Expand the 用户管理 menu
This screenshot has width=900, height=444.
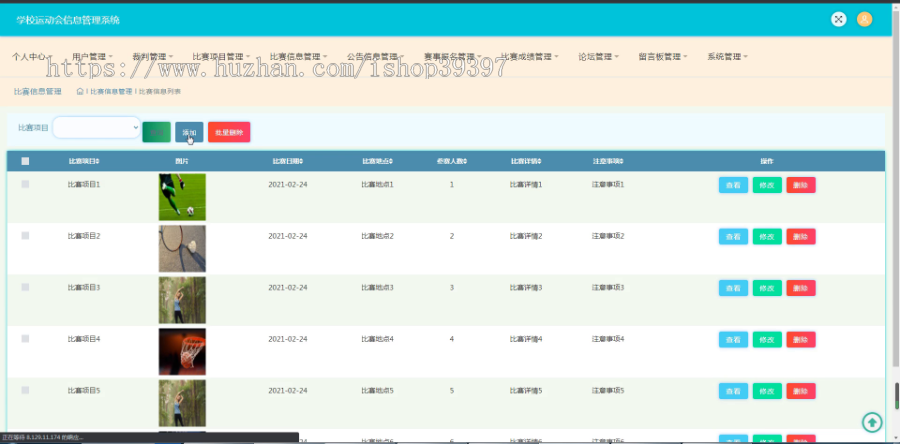click(x=92, y=57)
